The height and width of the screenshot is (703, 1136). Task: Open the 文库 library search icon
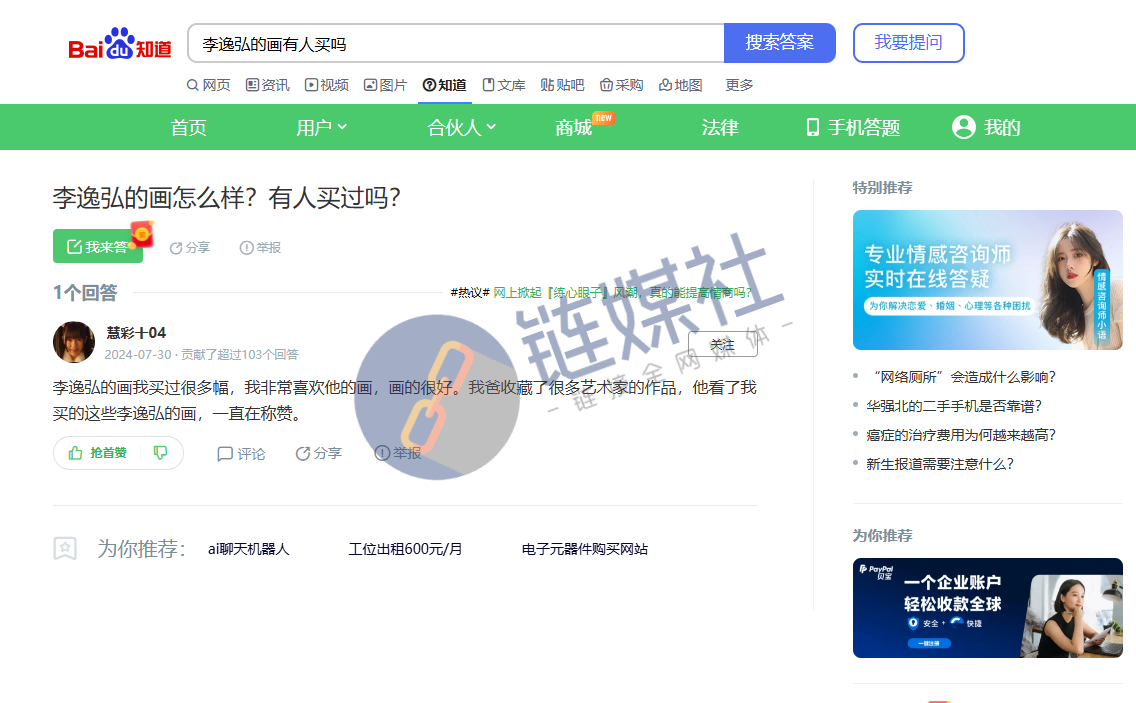487,85
